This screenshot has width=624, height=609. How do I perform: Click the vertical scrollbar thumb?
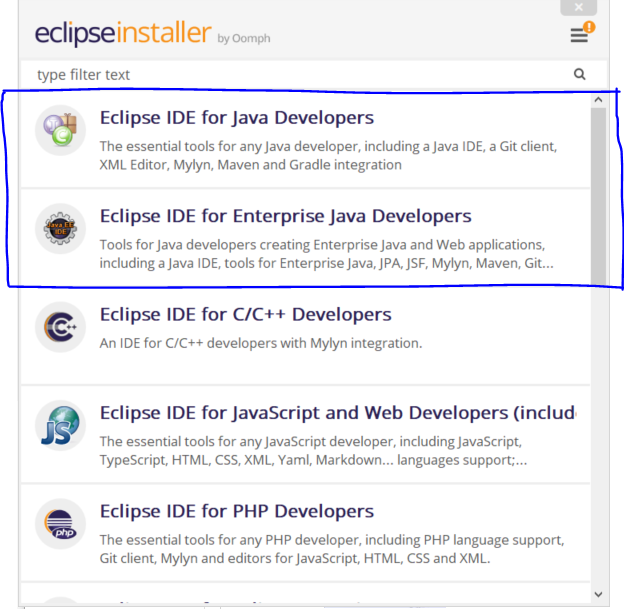click(598, 196)
